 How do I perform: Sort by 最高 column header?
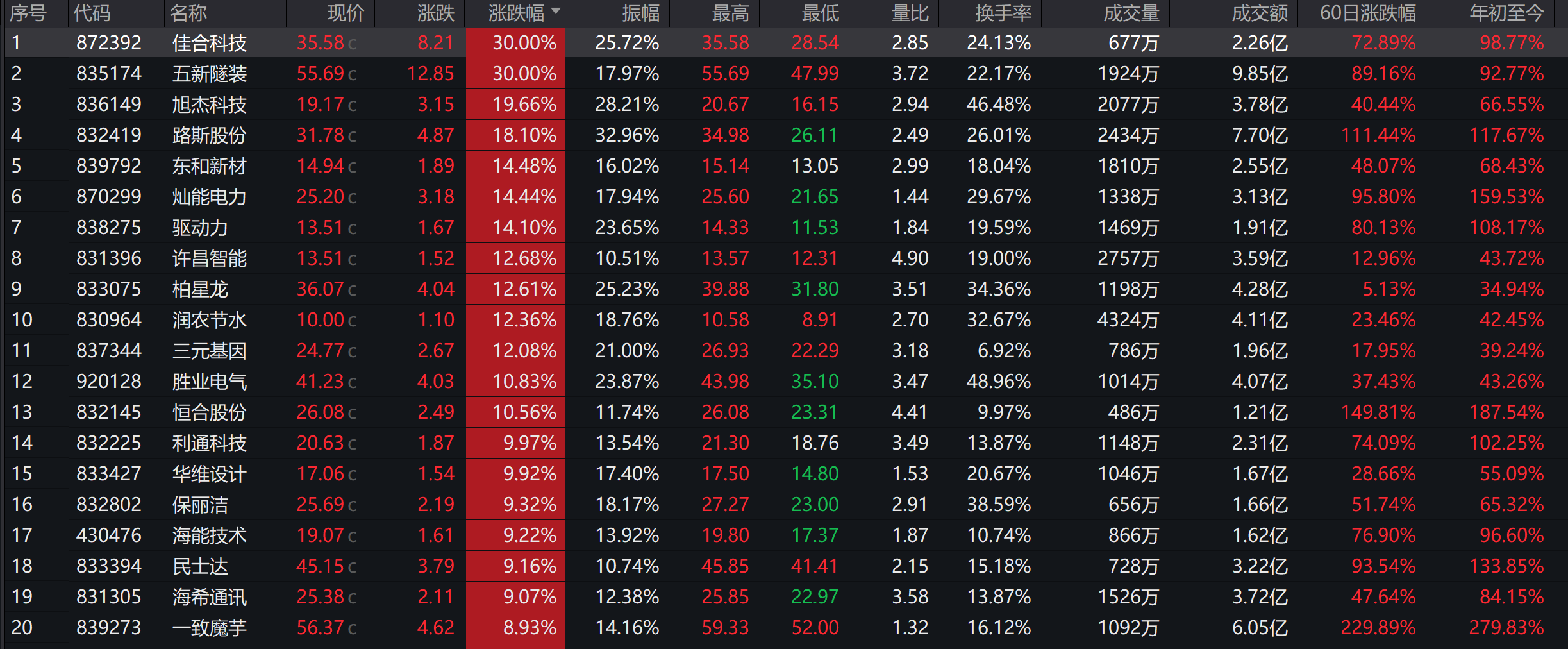pos(731,13)
